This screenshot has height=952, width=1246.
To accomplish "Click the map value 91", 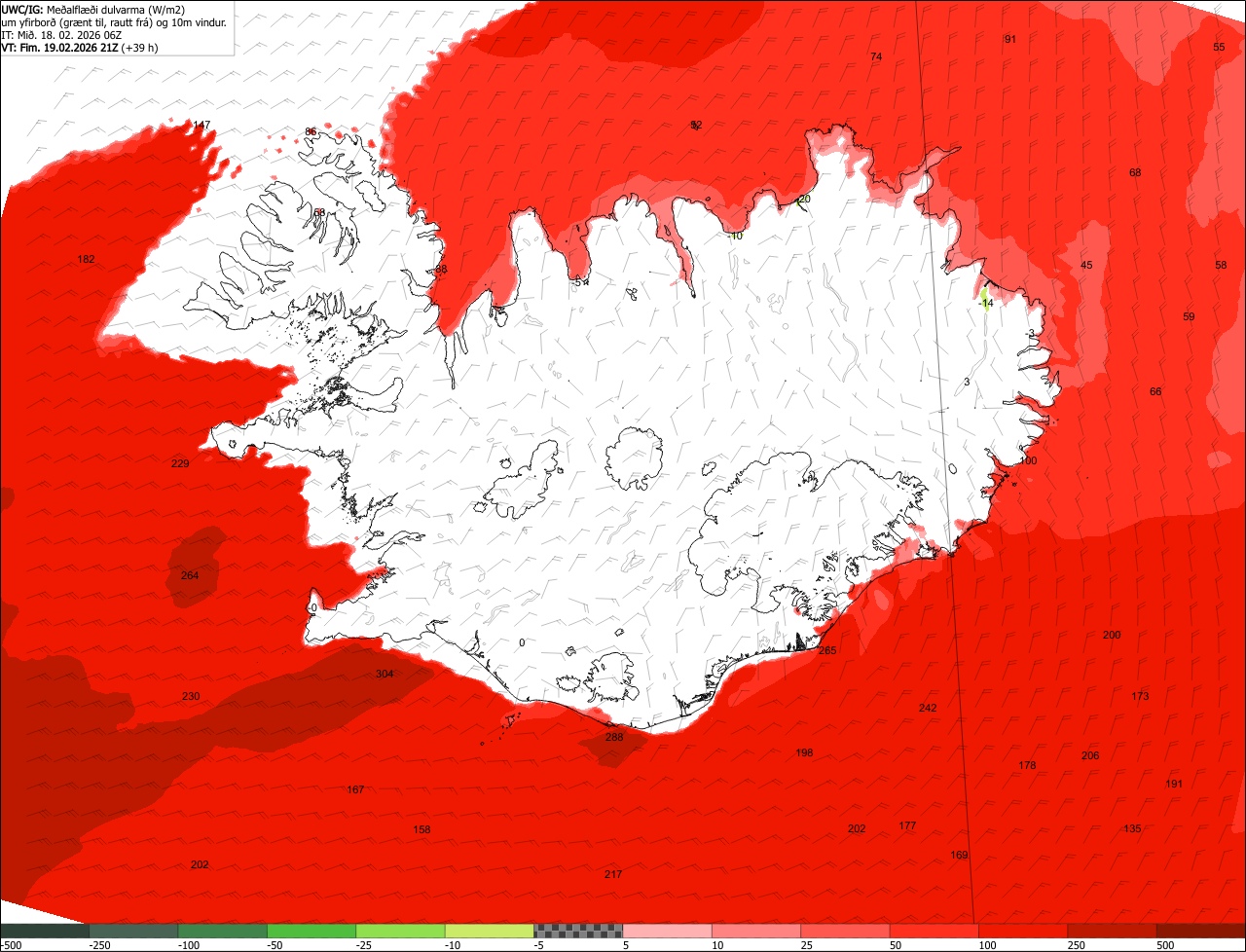I will pos(1009,39).
